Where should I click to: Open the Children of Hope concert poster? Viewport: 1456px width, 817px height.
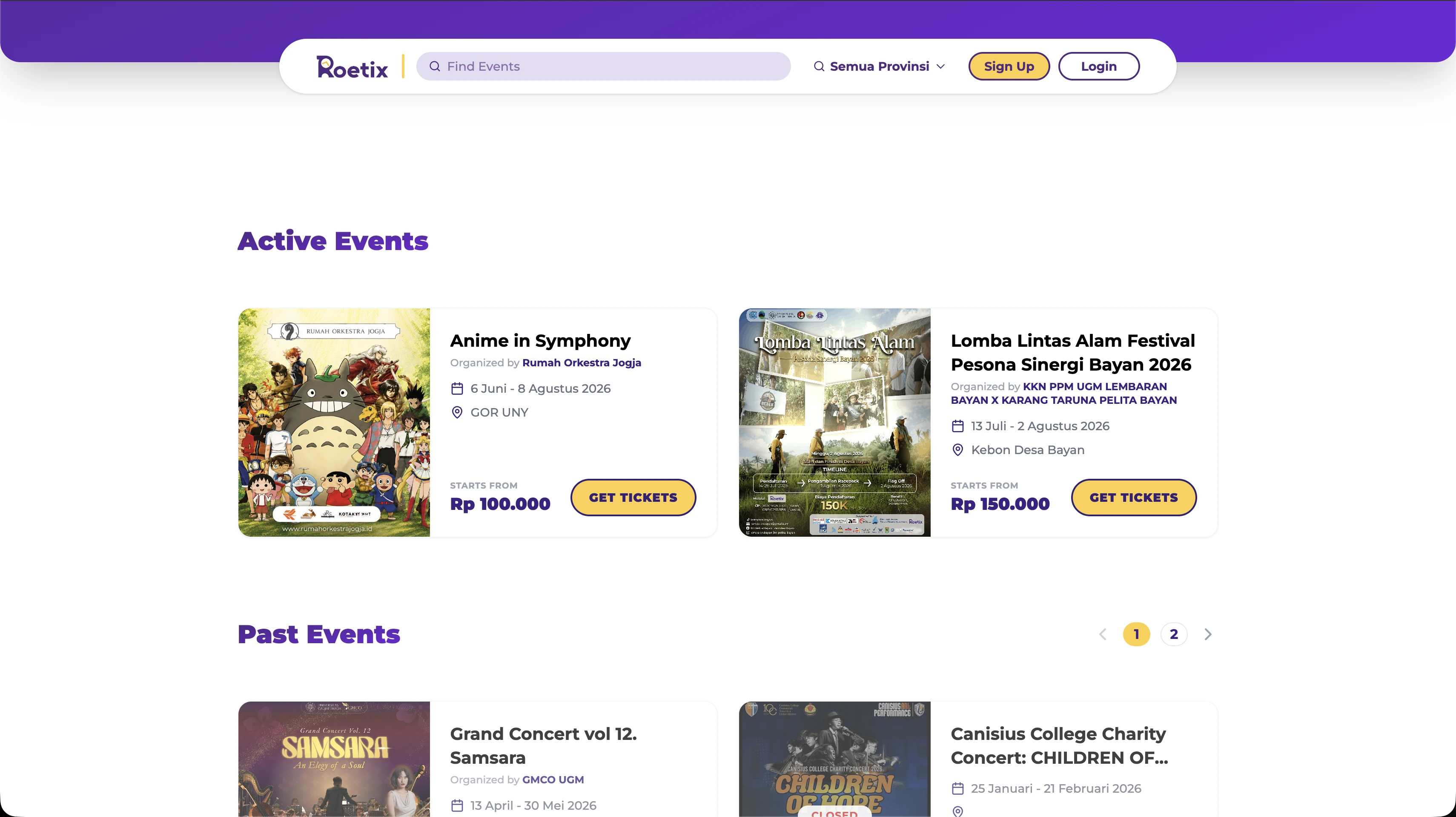pos(835,759)
